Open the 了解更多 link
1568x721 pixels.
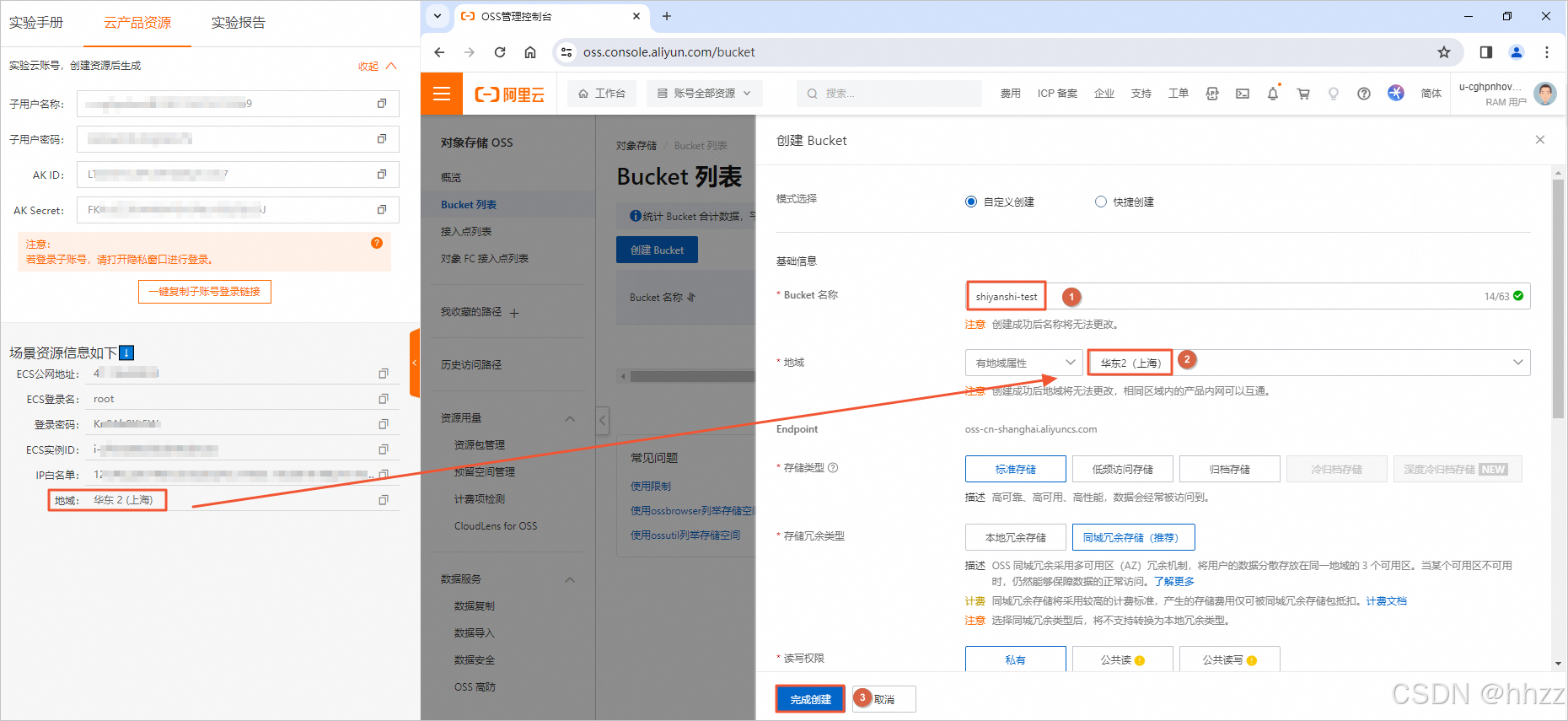tap(1174, 582)
